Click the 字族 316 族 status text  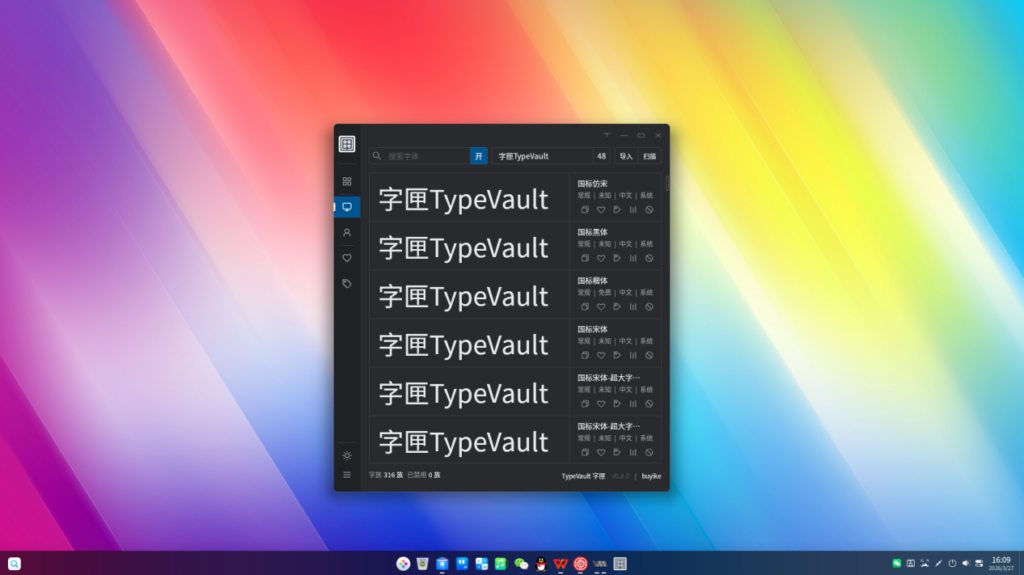pyautogui.click(x=386, y=475)
